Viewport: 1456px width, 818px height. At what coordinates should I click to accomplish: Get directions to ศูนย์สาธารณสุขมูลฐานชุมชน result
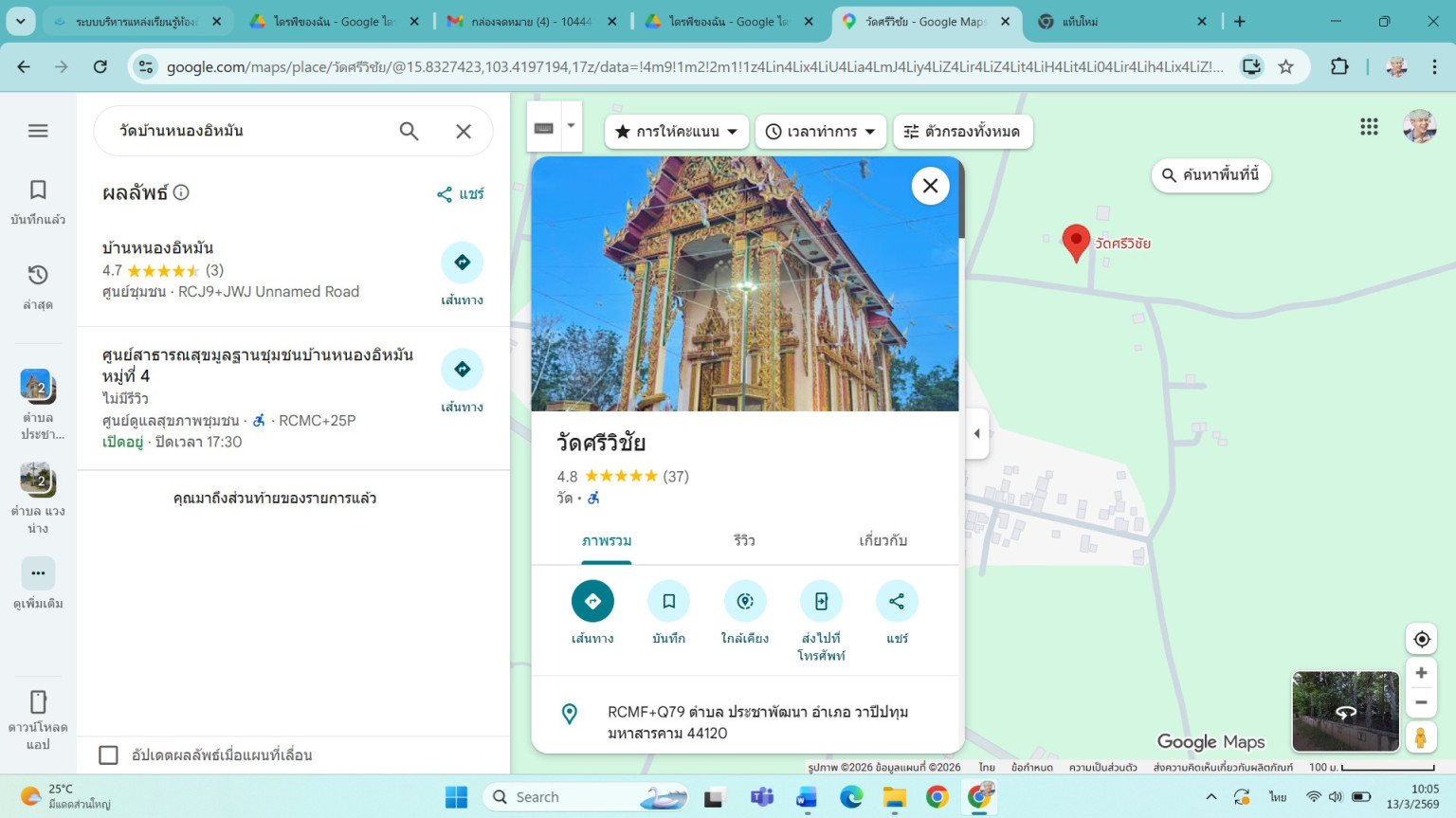click(463, 370)
